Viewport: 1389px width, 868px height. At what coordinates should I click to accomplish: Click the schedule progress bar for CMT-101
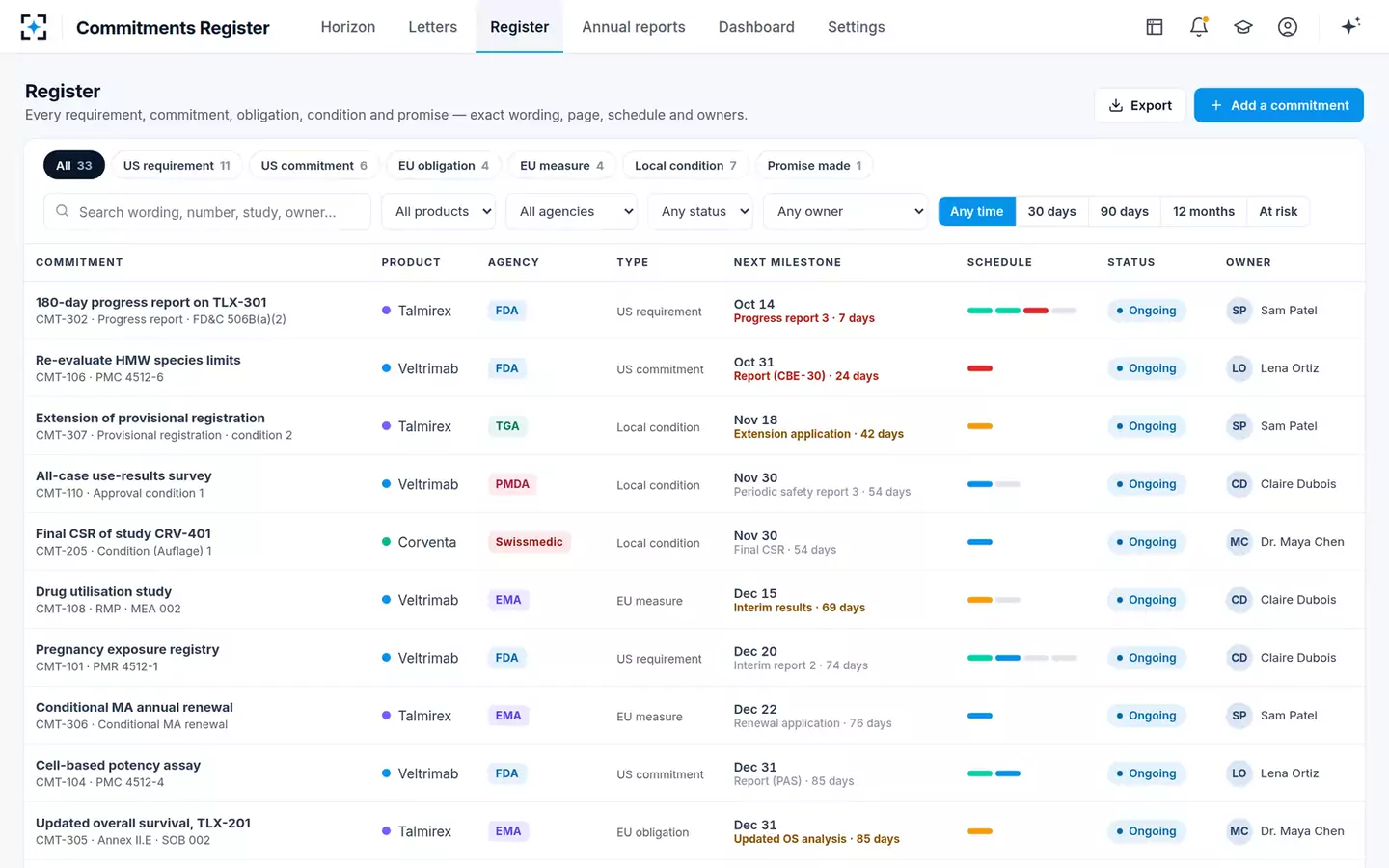point(1021,658)
